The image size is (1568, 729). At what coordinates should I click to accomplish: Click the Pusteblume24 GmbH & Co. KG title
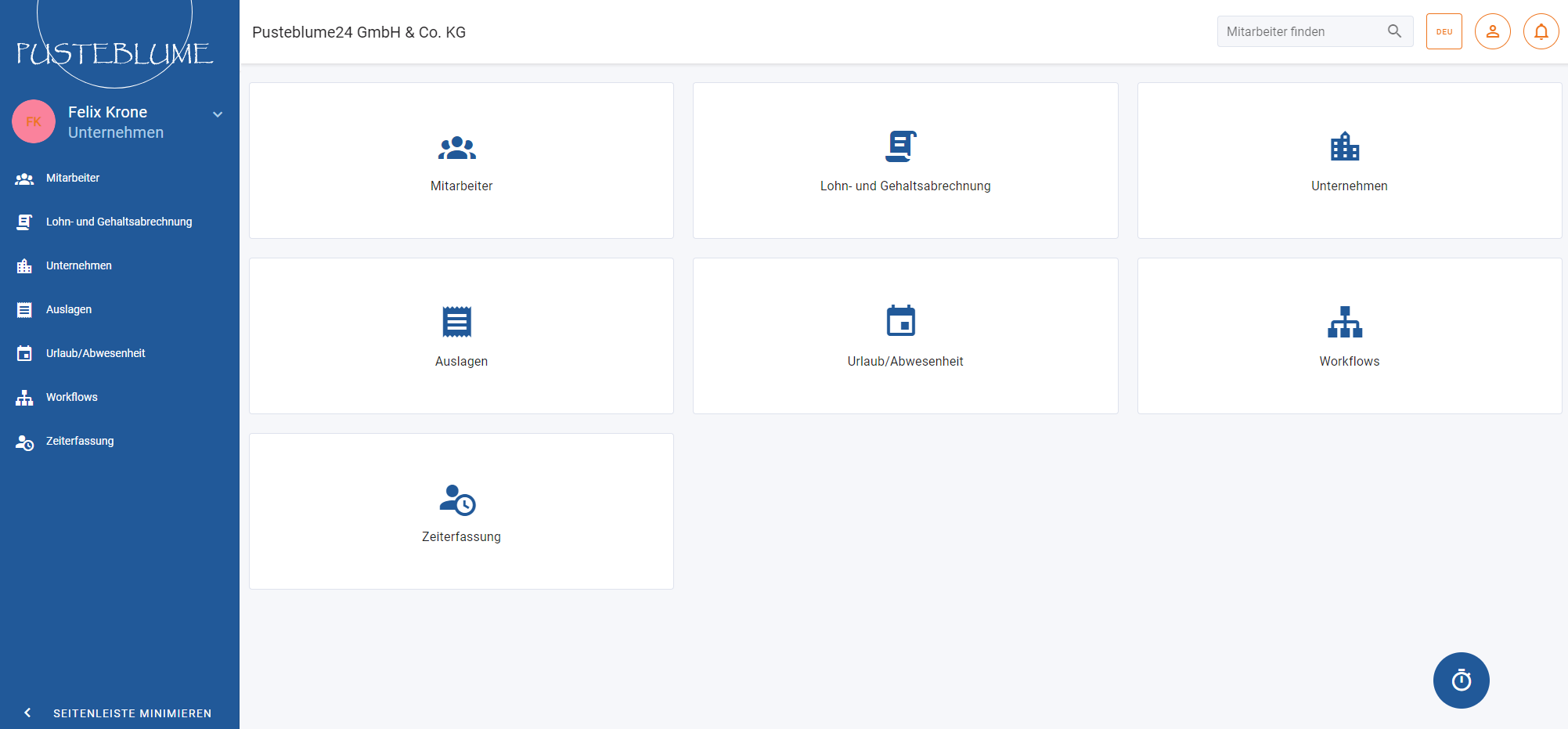click(x=359, y=32)
